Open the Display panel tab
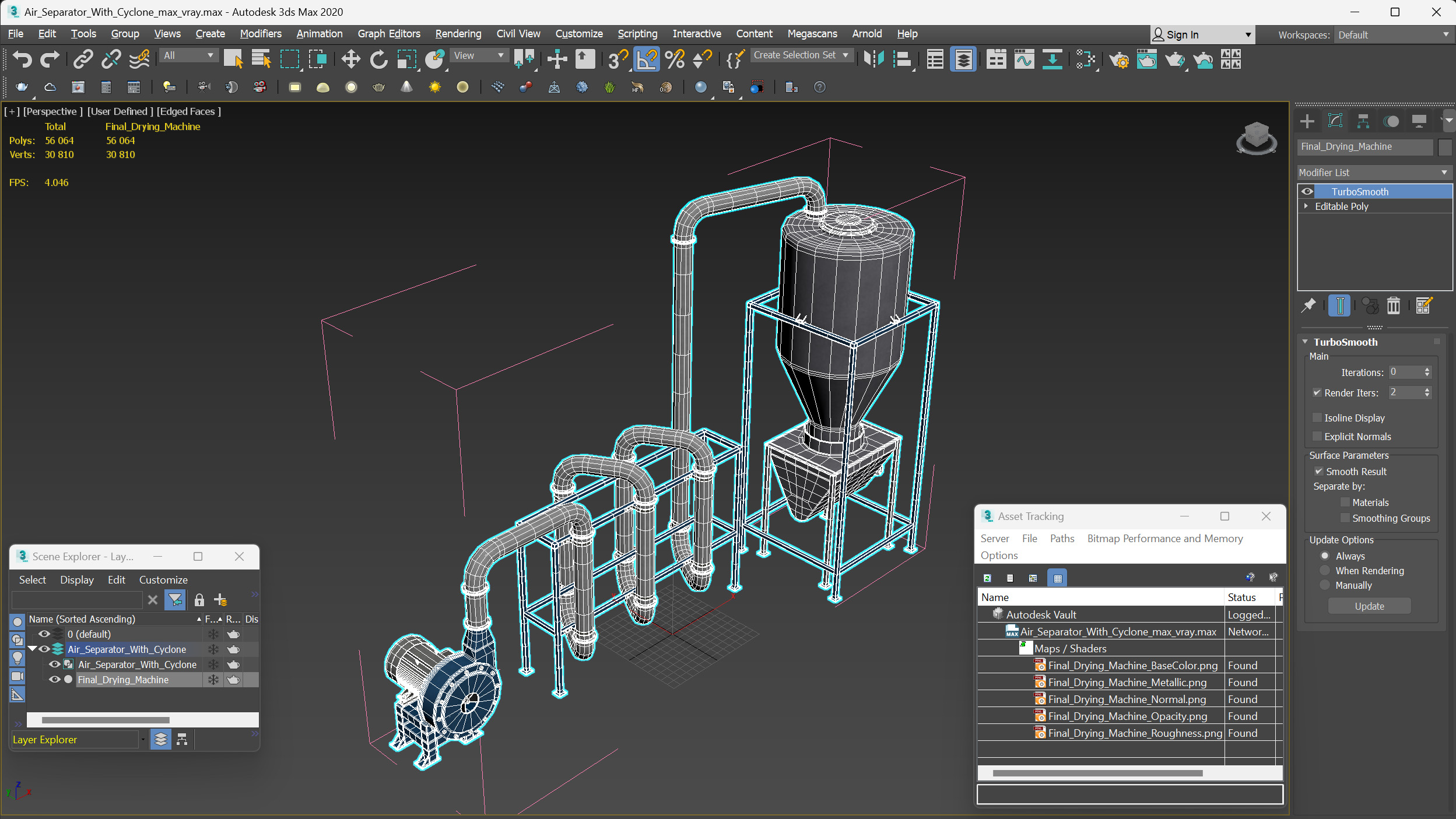 click(x=1419, y=121)
